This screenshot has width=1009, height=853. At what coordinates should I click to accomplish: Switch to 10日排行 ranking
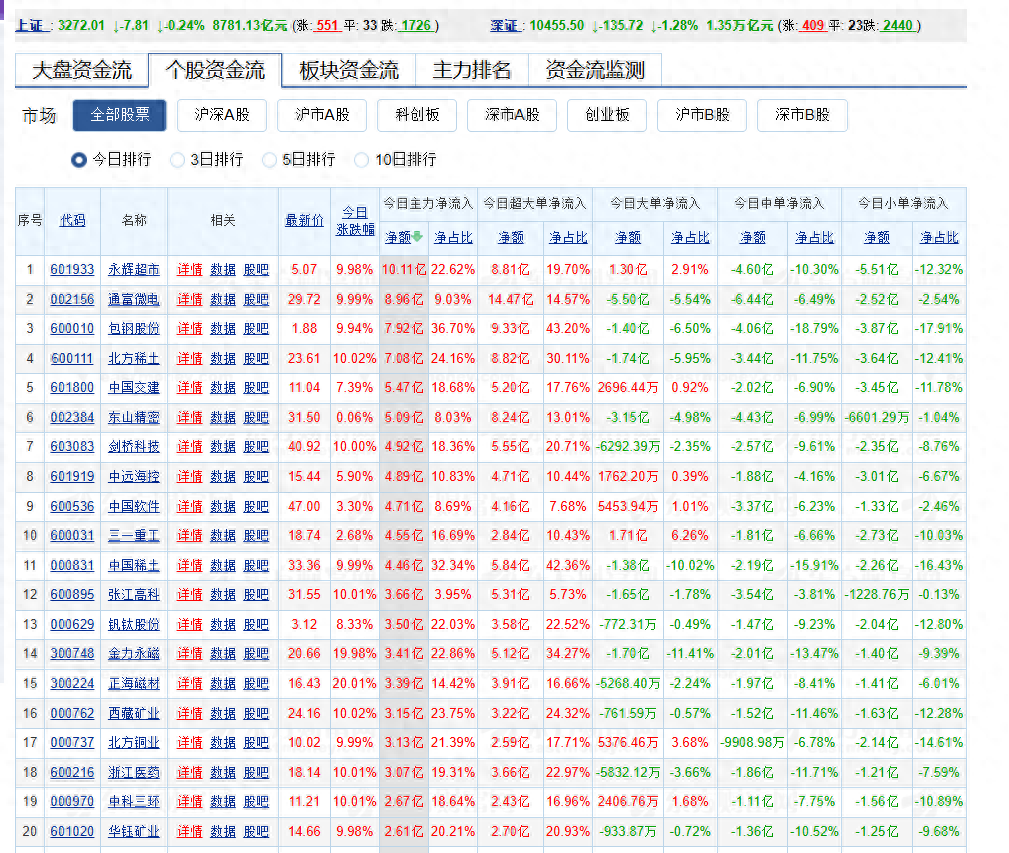[x=361, y=159]
